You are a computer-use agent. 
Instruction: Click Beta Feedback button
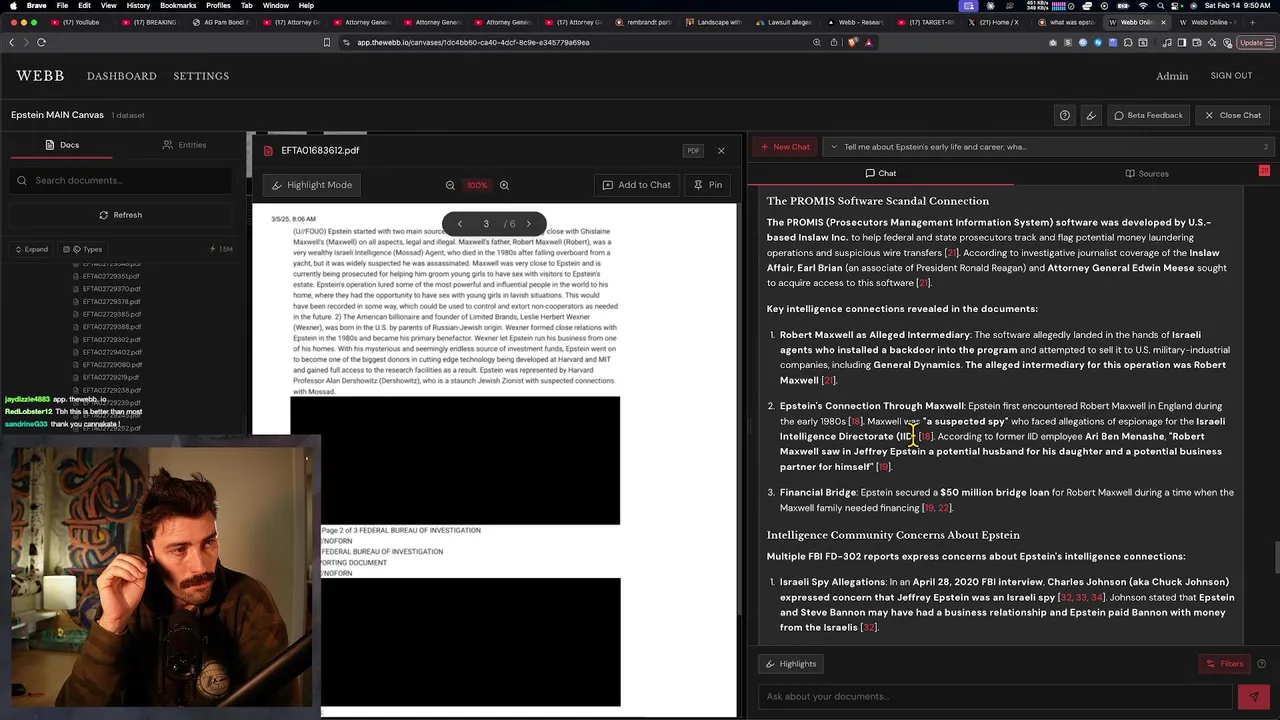(x=1147, y=115)
